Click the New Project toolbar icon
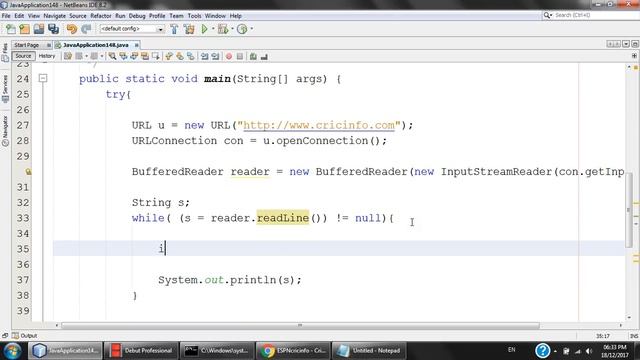Viewport: 640px width, 360px height. (x=24, y=29)
